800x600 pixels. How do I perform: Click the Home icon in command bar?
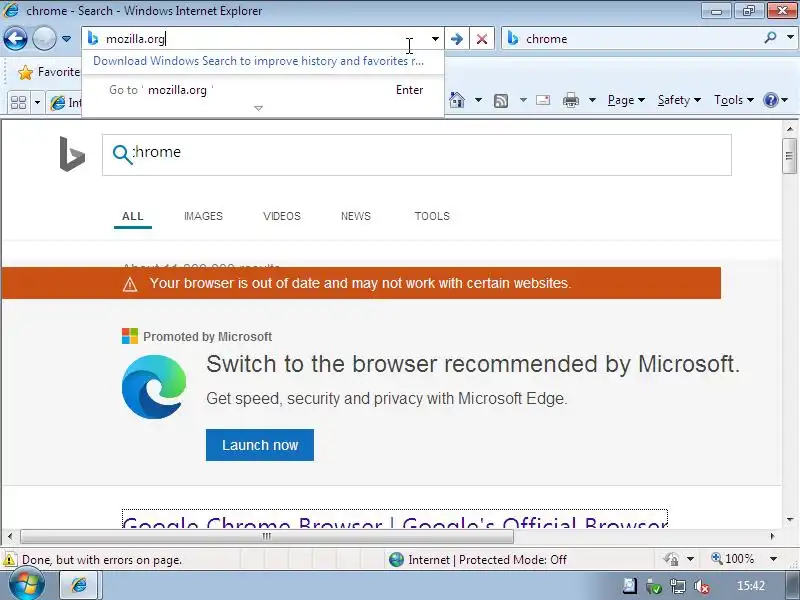click(457, 100)
